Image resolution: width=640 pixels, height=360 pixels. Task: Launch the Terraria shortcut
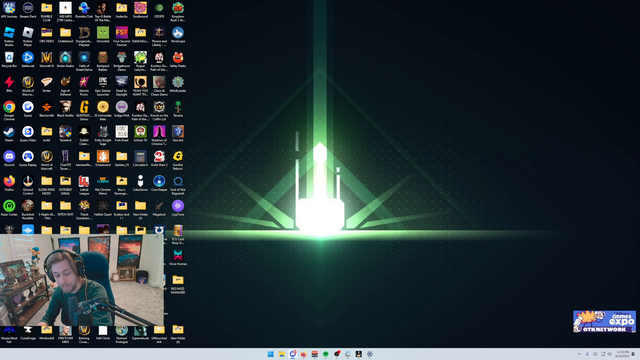pos(178,109)
